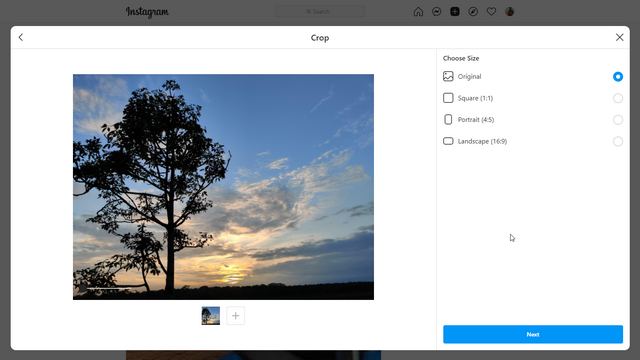Click the Portrait (4:5) label
This screenshot has width=640, height=360.
(x=476, y=120)
